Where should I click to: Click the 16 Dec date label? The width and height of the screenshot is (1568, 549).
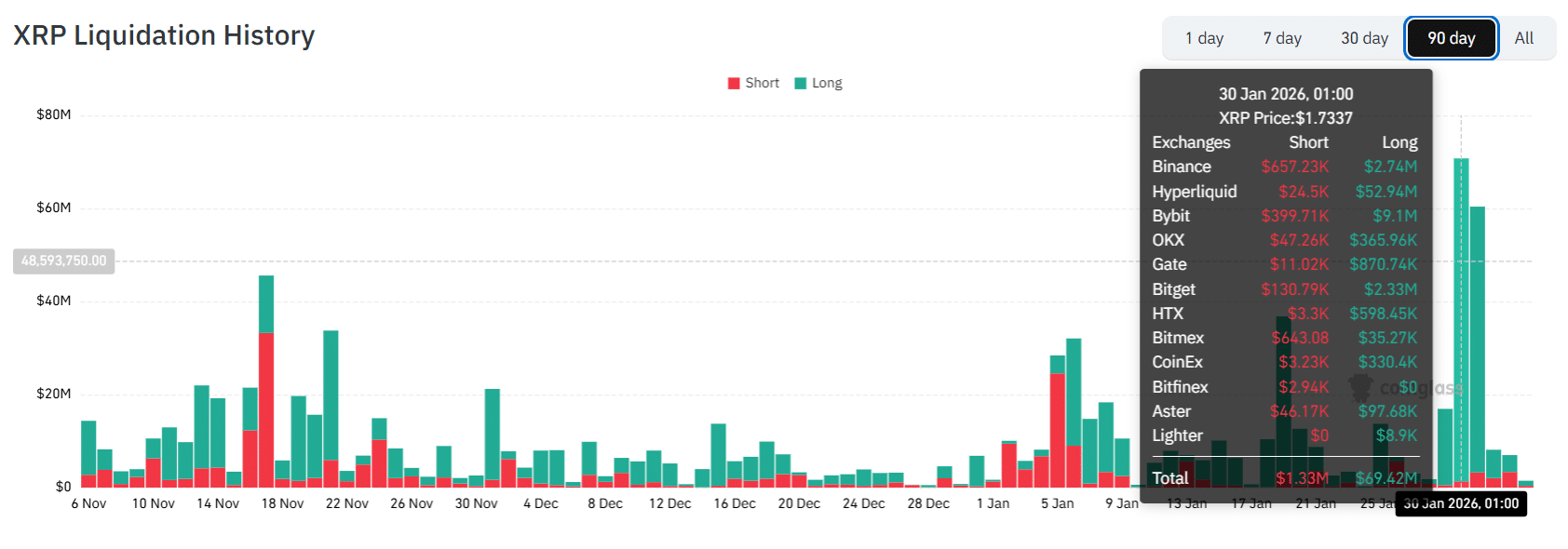pyautogui.click(x=735, y=503)
